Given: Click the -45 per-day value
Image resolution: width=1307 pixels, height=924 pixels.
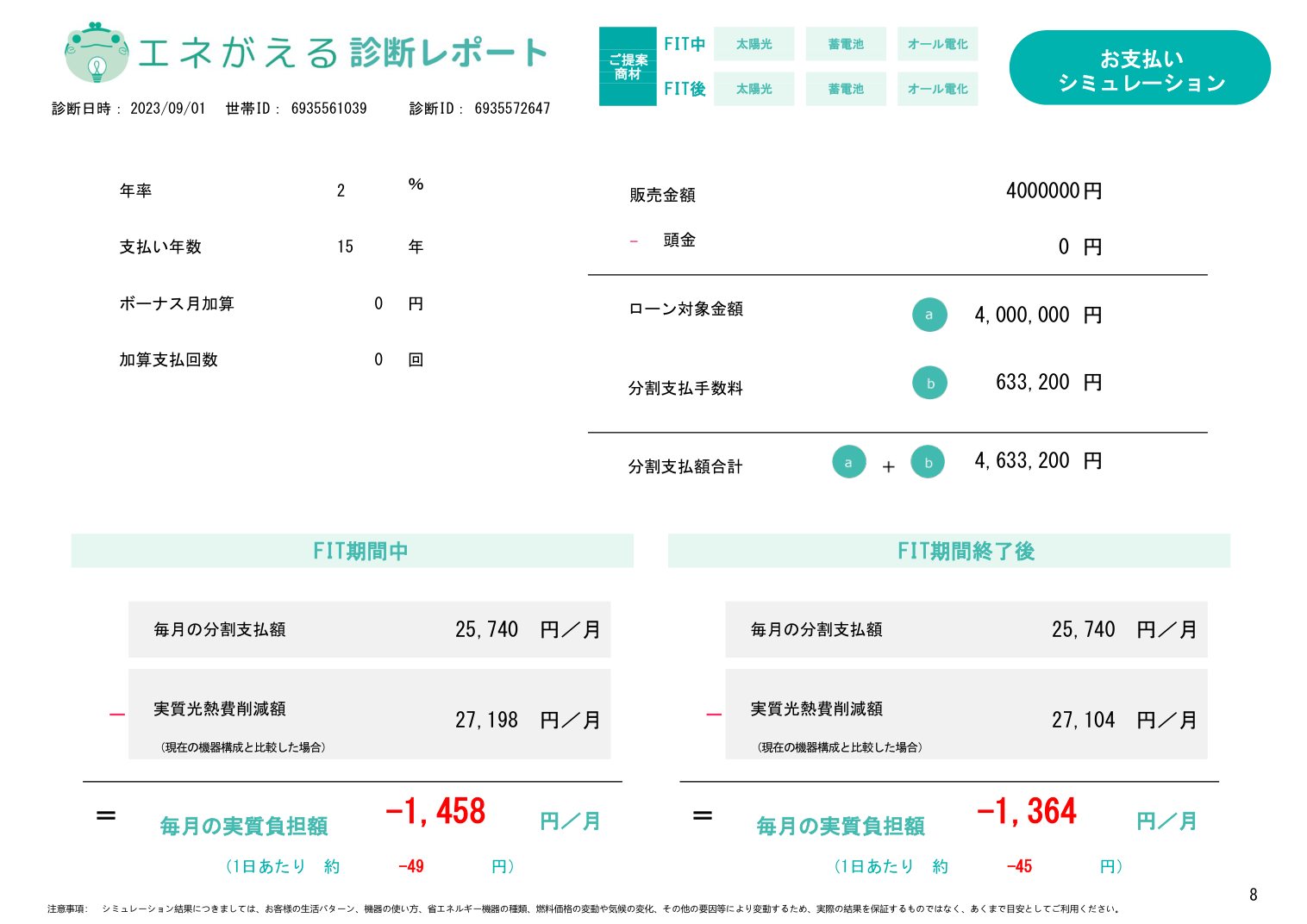Looking at the screenshot, I should click(1019, 866).
